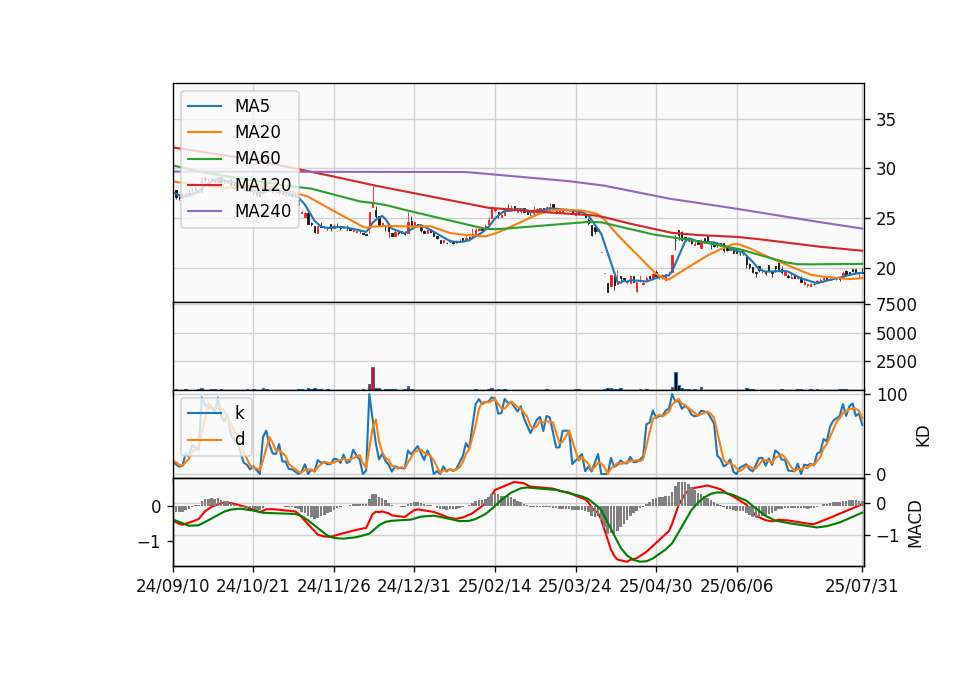Select the MA60 legend label
The image size is (960, 690).
[x=257, y=158]
